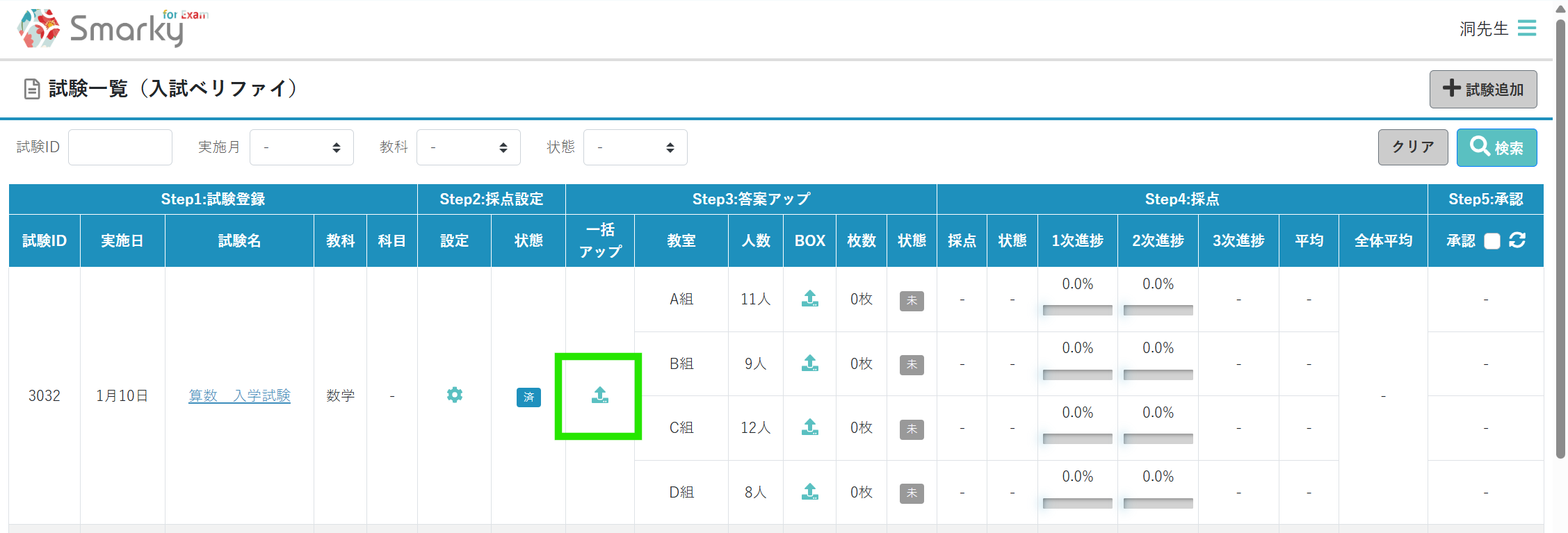Viewport: 1568px width, 533px height.
Task: Upload answers to A組 BOX
Action: 809,299
